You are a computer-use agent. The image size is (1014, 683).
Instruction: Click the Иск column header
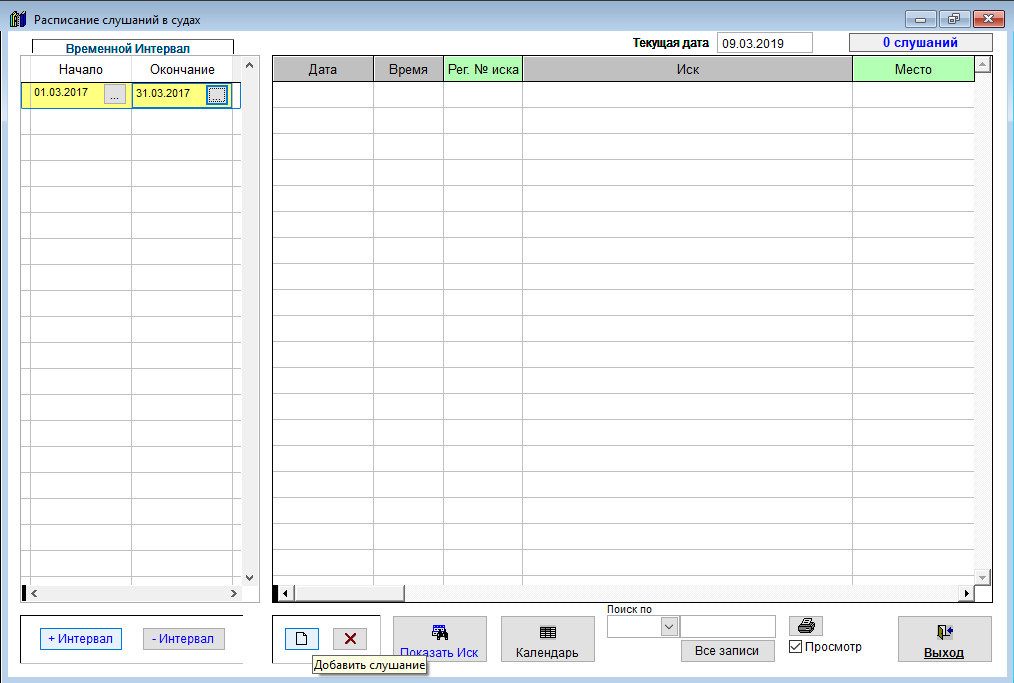687,69
